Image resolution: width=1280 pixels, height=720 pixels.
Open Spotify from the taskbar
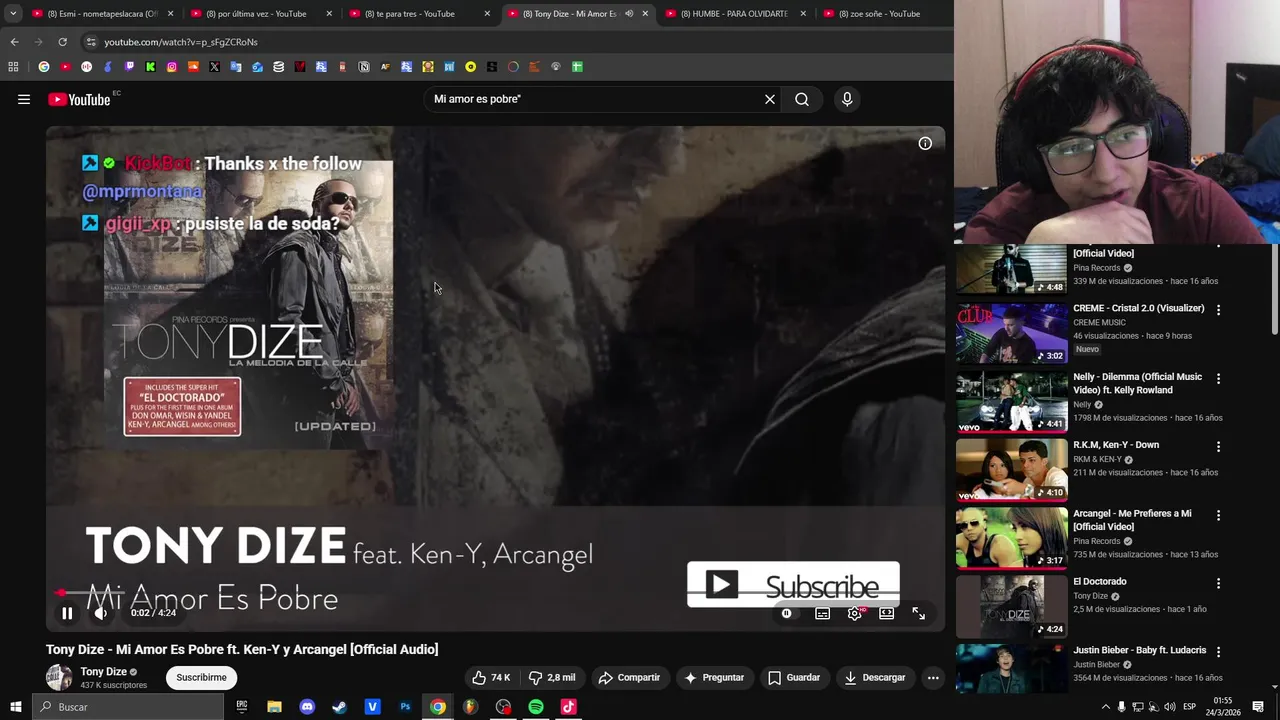pyautogui.click(x=536, y=707)
